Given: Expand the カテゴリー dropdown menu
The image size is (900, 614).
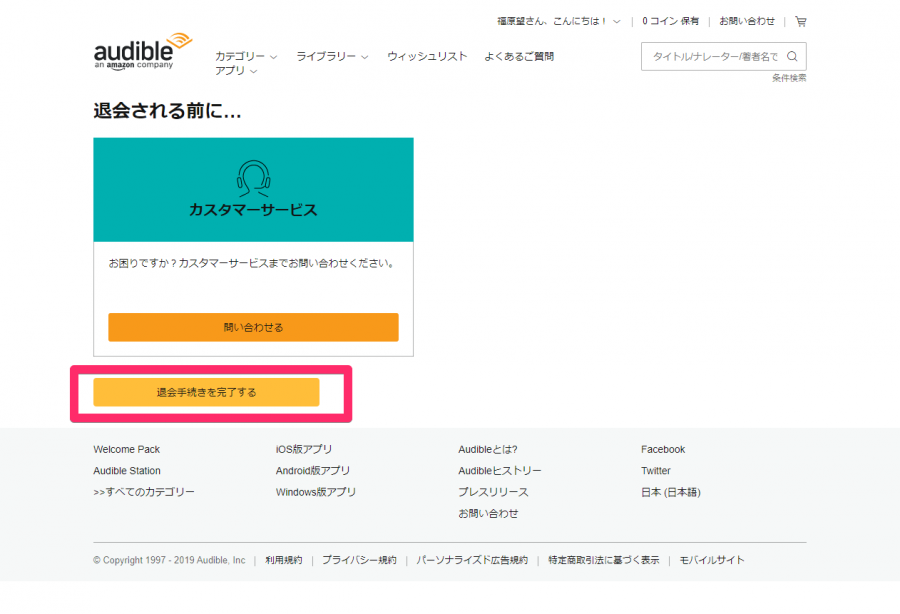Looking at the screenshot, I should (x=246, y=56).
